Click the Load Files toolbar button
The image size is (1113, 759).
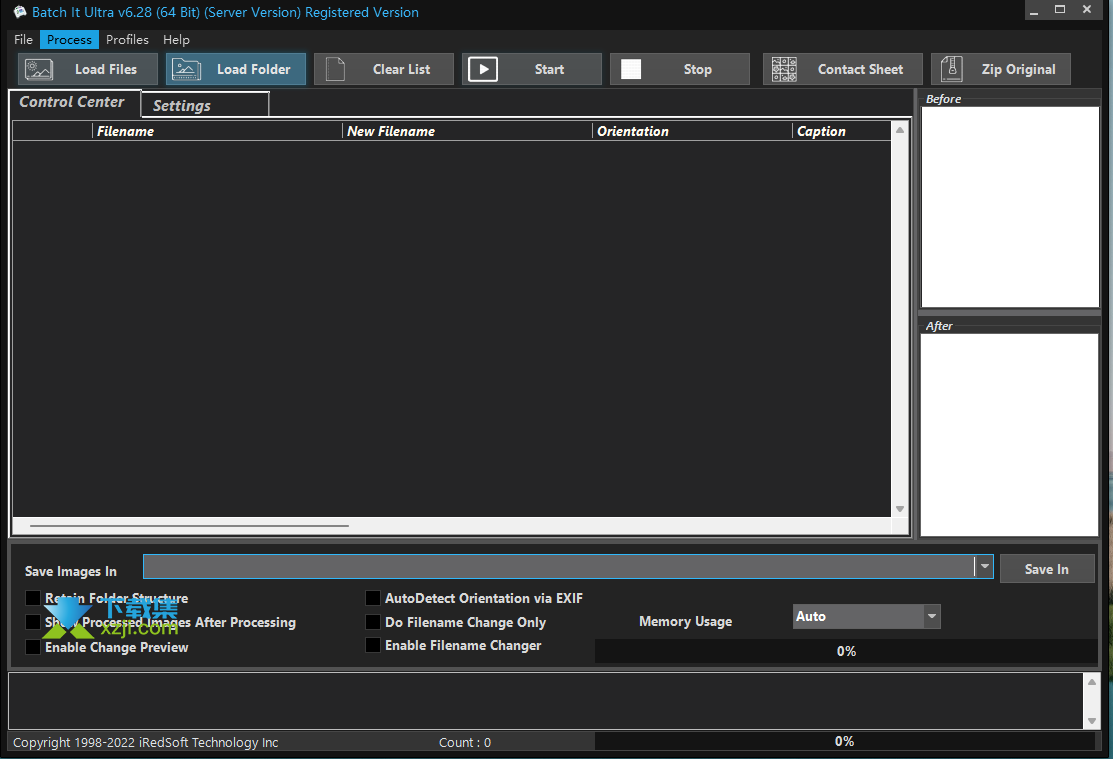(88, 69)
